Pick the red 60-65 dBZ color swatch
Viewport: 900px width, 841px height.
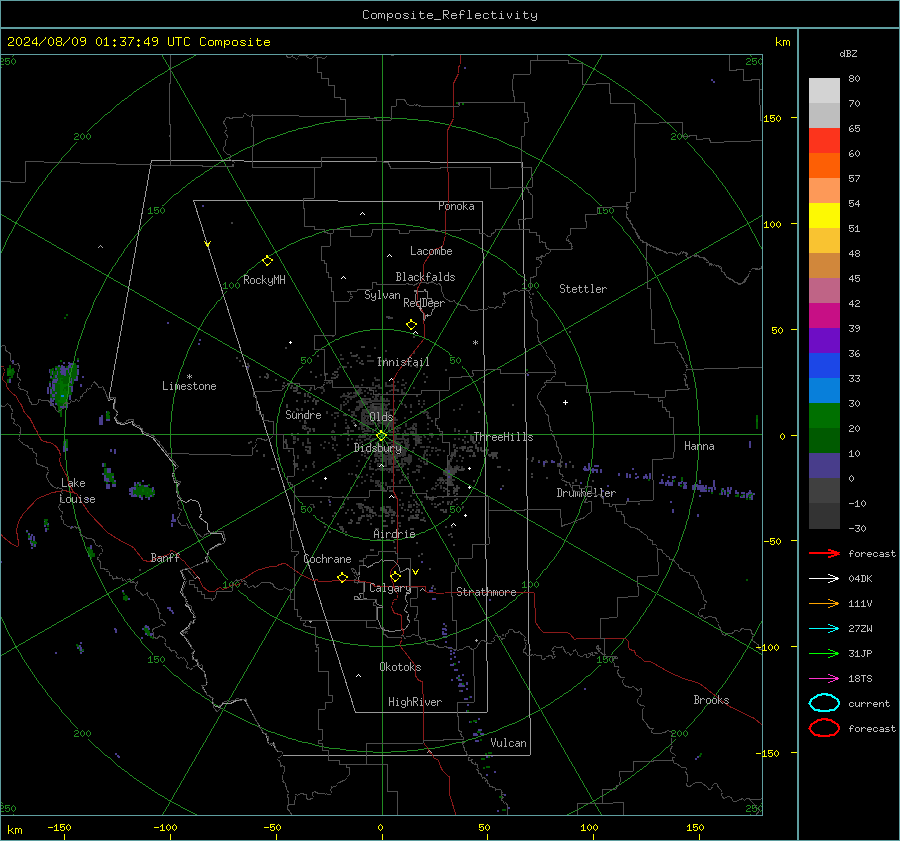tap(824, 140)
